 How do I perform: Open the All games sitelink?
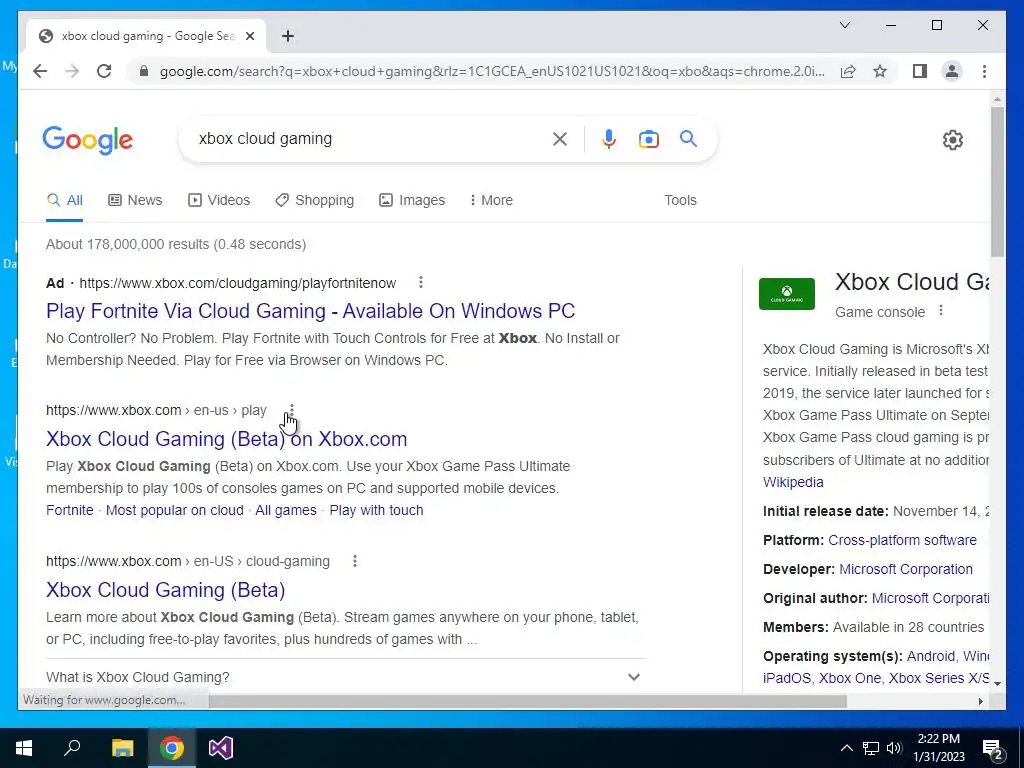point(285,510)
